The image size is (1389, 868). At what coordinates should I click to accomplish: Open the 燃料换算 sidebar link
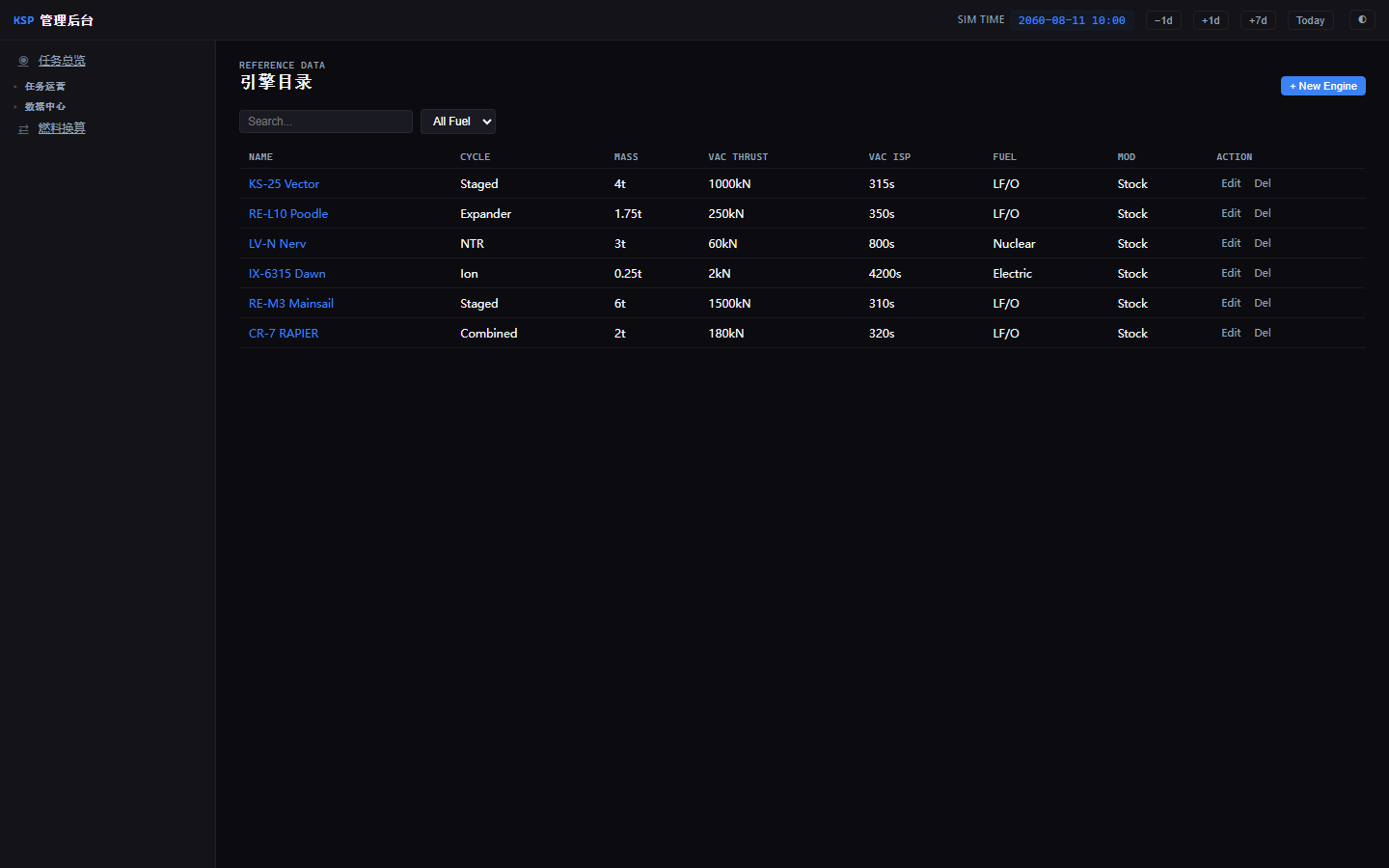62,128
